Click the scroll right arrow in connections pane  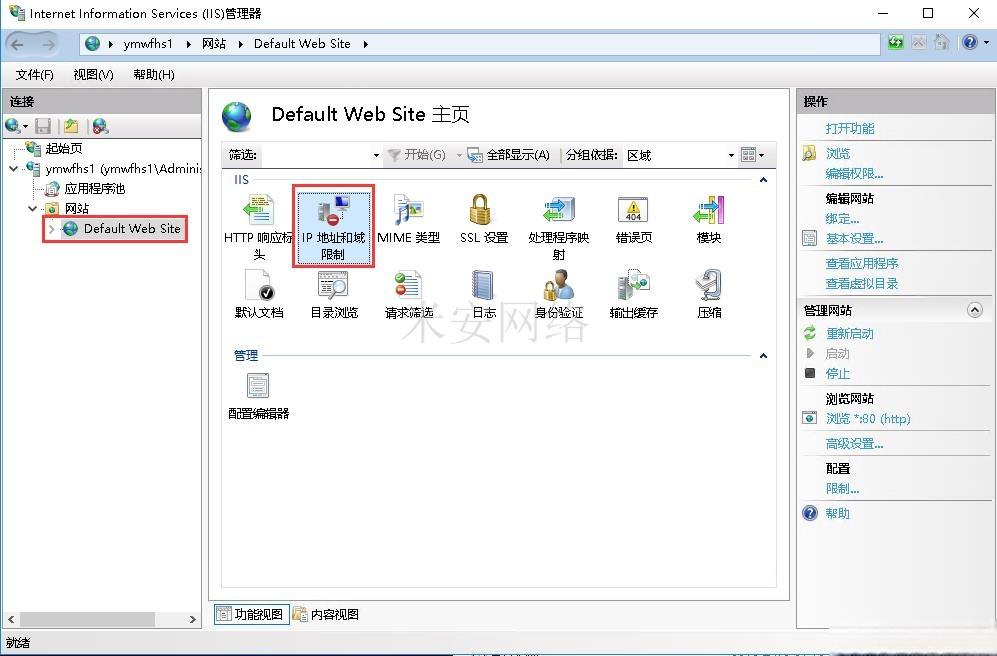pos(193,619)
